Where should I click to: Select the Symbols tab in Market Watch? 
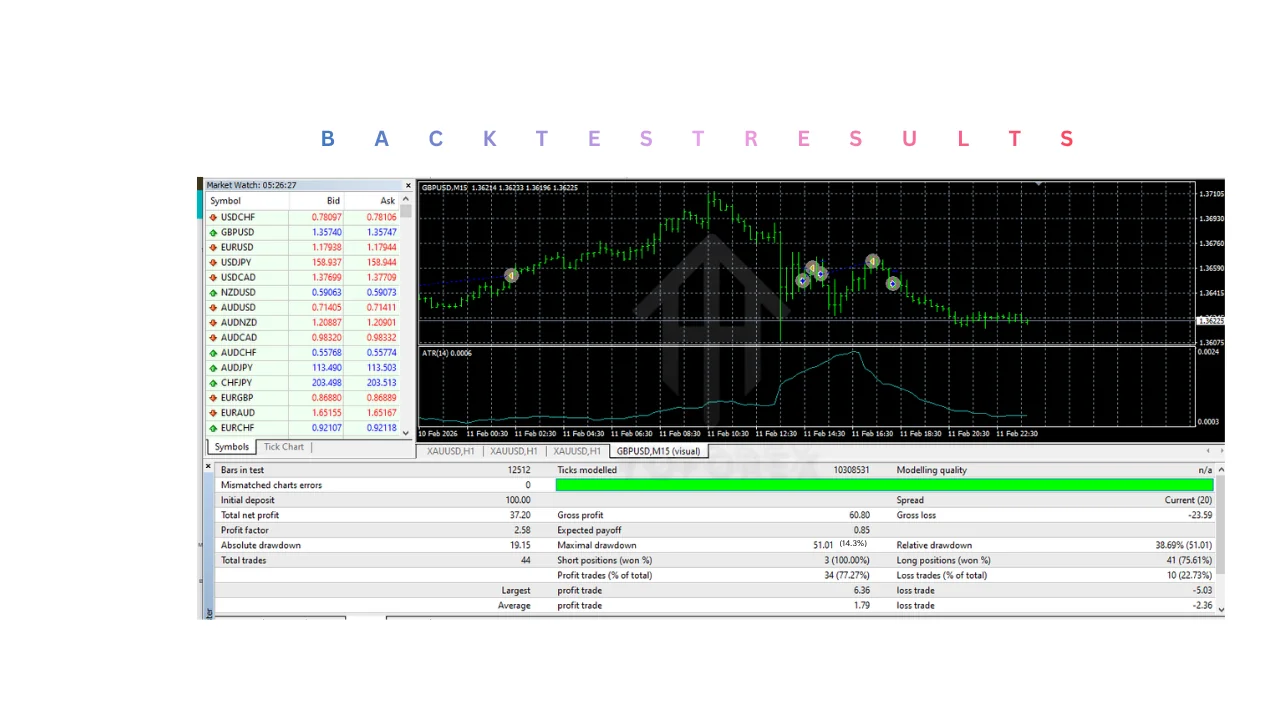click(231, 447)
